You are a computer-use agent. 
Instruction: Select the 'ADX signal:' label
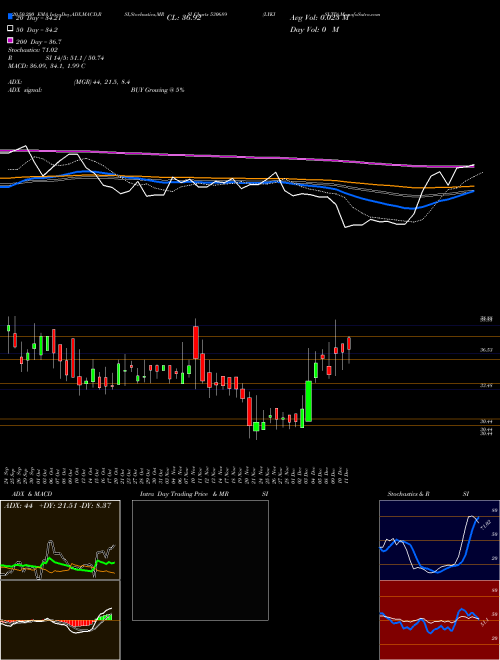(x=25, y=90)
